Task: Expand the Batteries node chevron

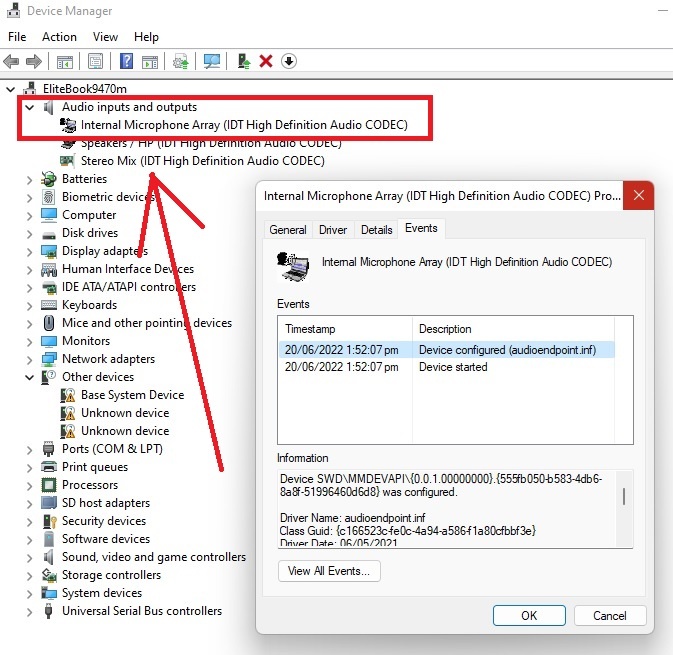Action: click(29, 180)
